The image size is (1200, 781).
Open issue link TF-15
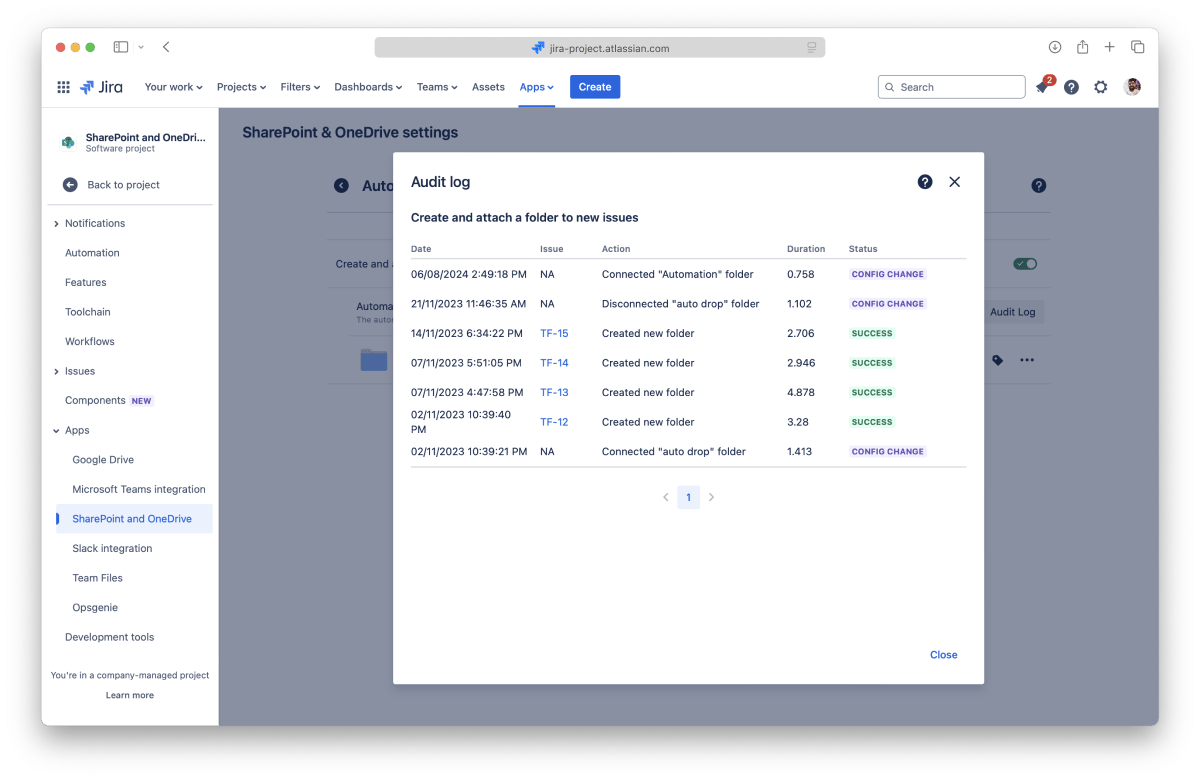point(554,334)
